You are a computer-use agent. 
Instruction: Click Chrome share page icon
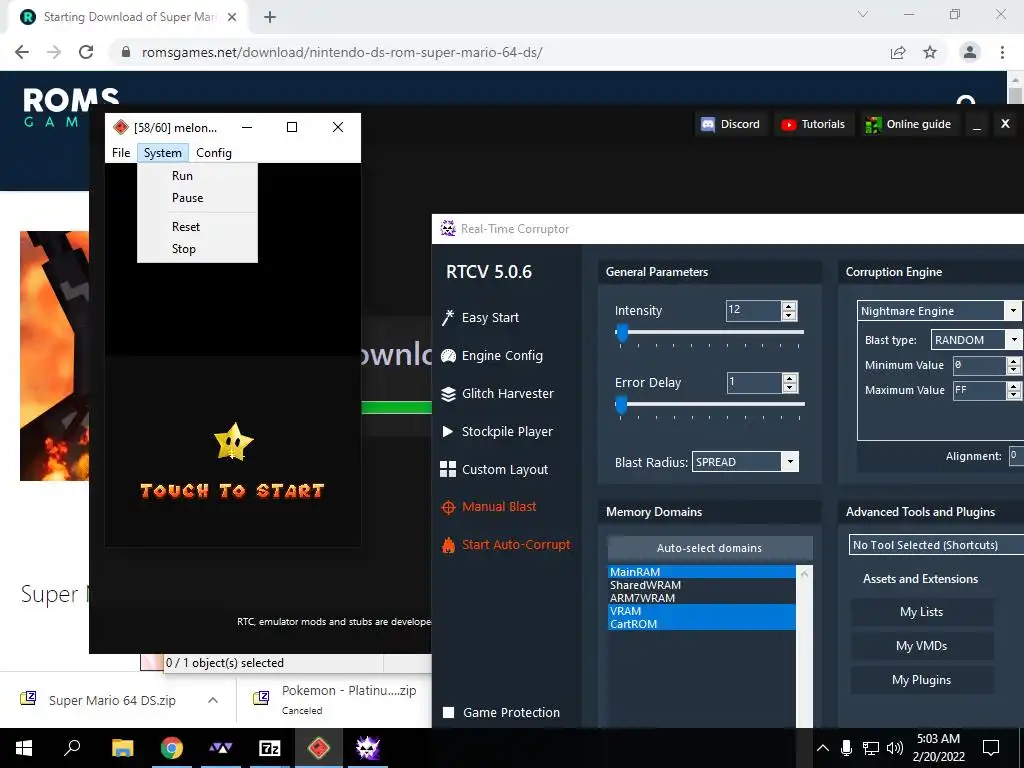[898, 52]
